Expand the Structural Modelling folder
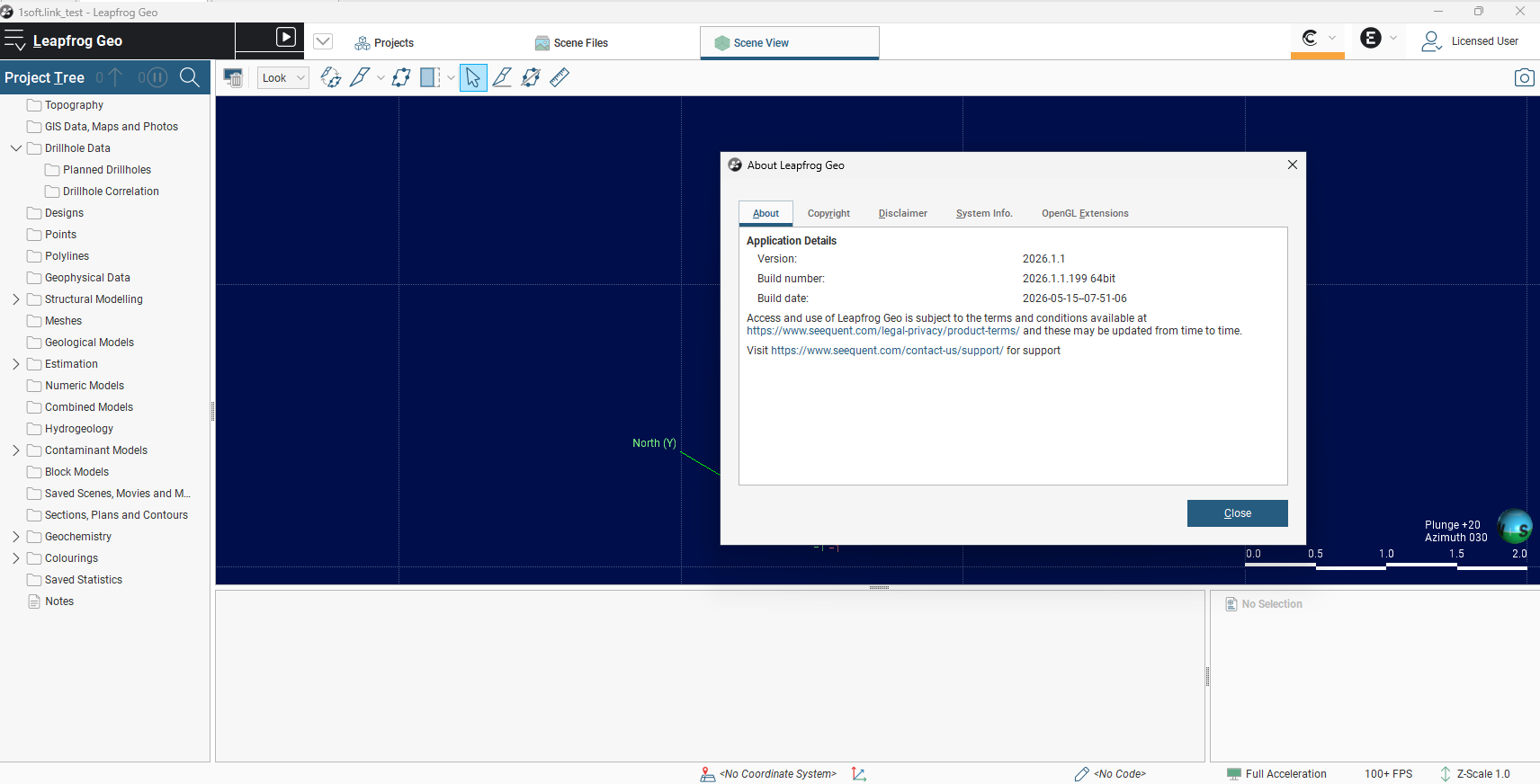1540x784 pixels. (x=16, y=299)
